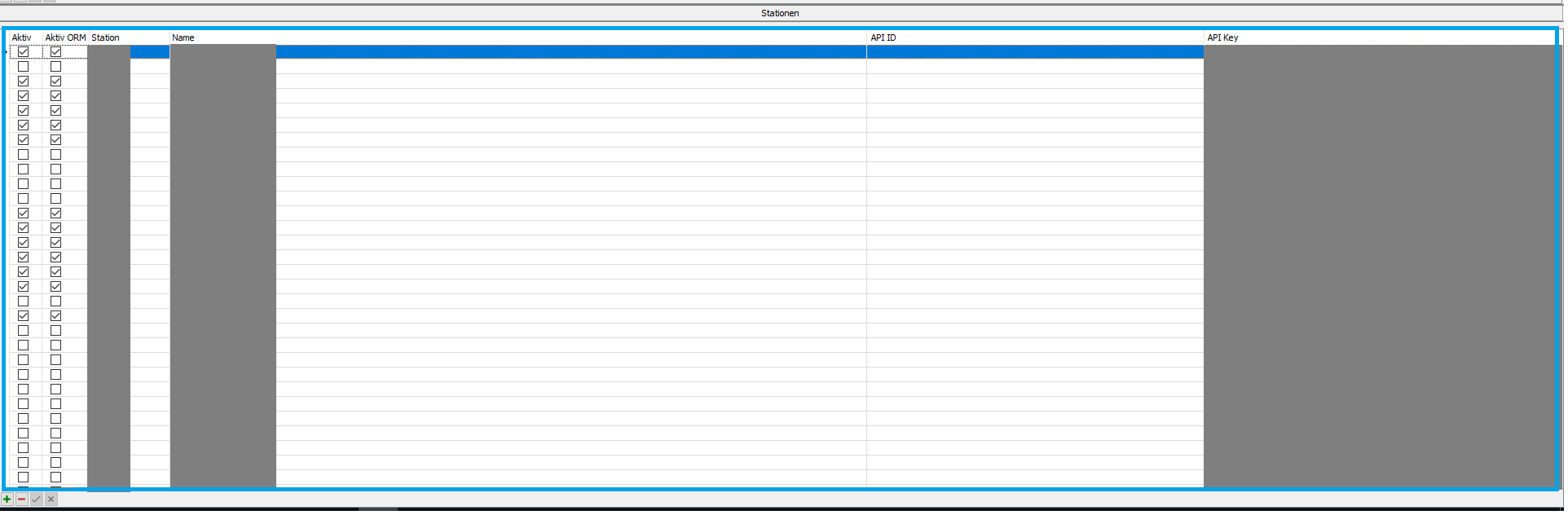The image size is (1568, 515).
Task: Toggle Aktiv checkbox in the third row
Action: click(x=23, y=81)
